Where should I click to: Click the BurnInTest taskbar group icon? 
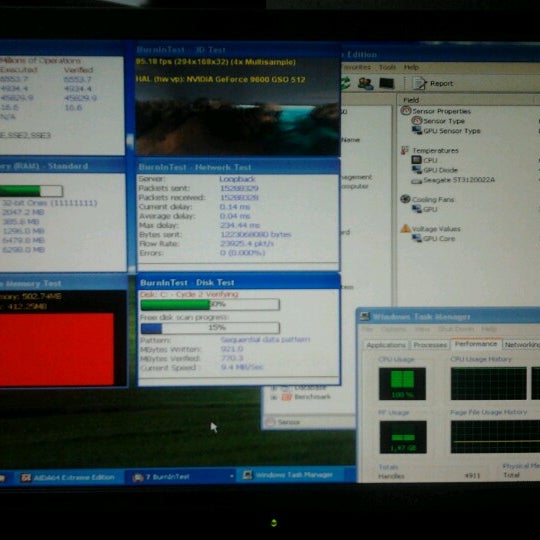[138, 477]
